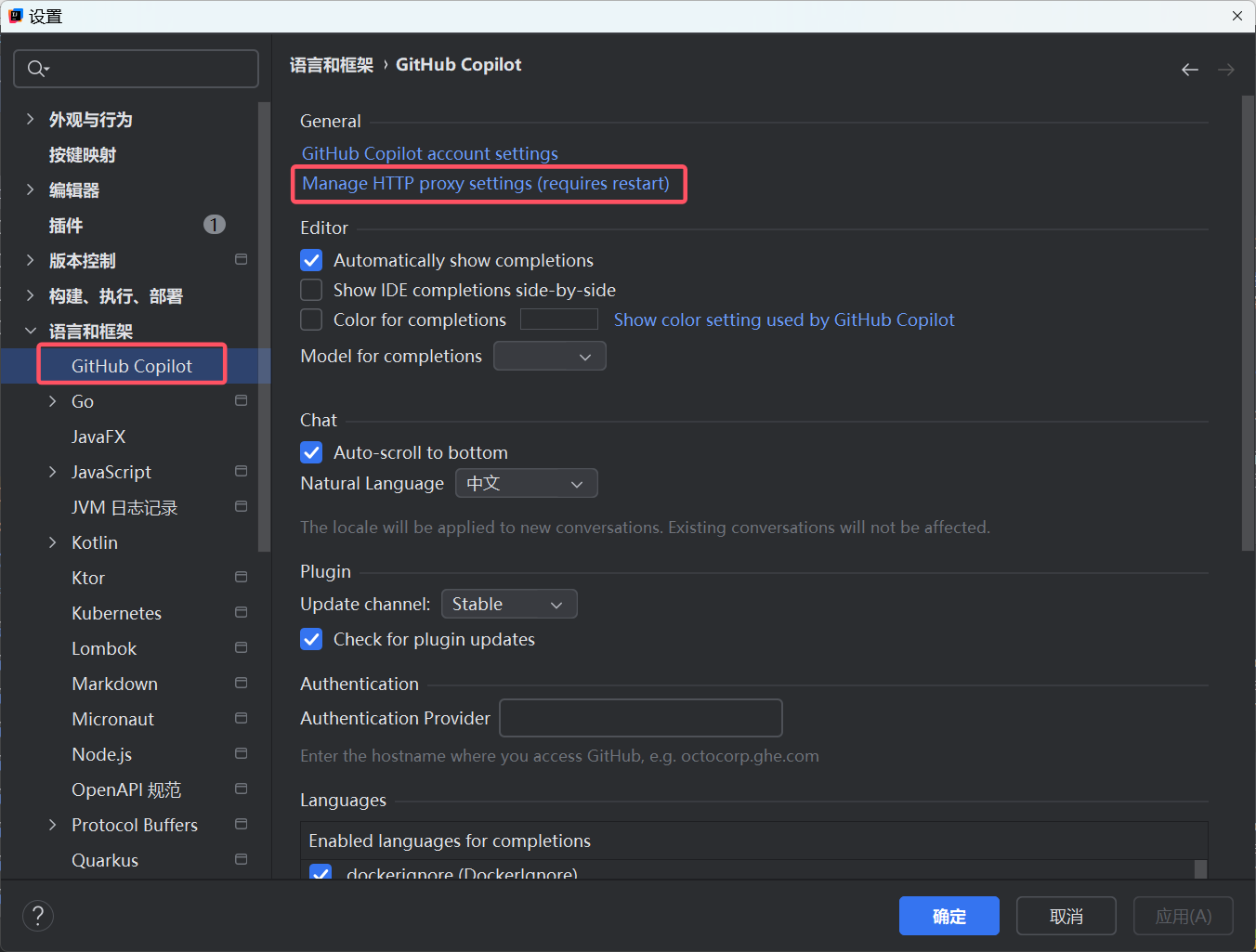Open Model for completions dropdown
This screenshot has width=1256, height=952.
coord(550,356)
